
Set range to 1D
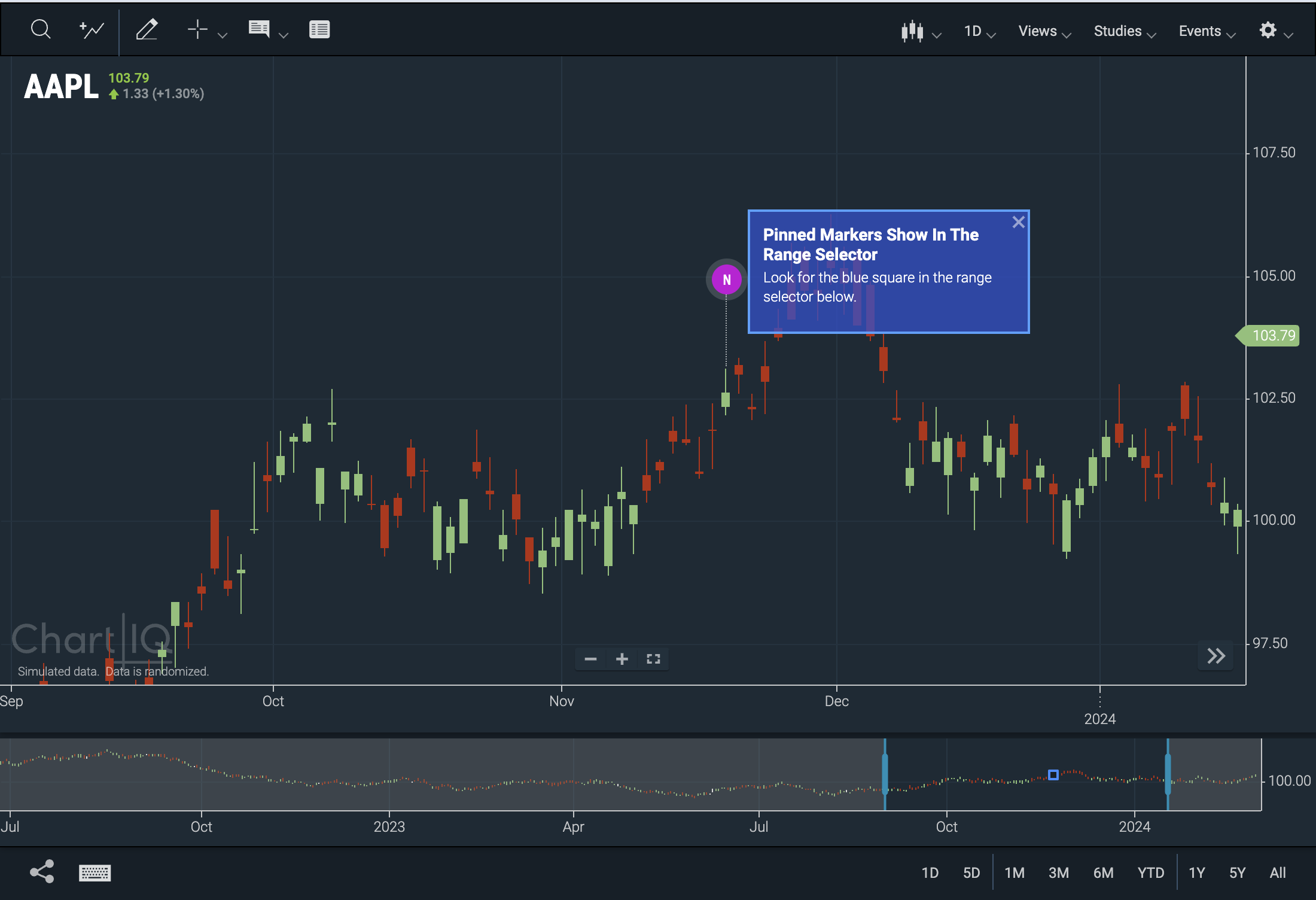(930, 873)
